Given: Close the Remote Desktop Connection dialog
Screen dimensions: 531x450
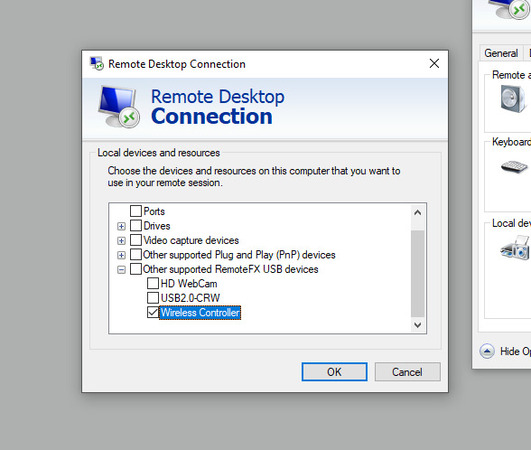Looking at the screenshot, I should pyautogui.click(x=434, y=63).
